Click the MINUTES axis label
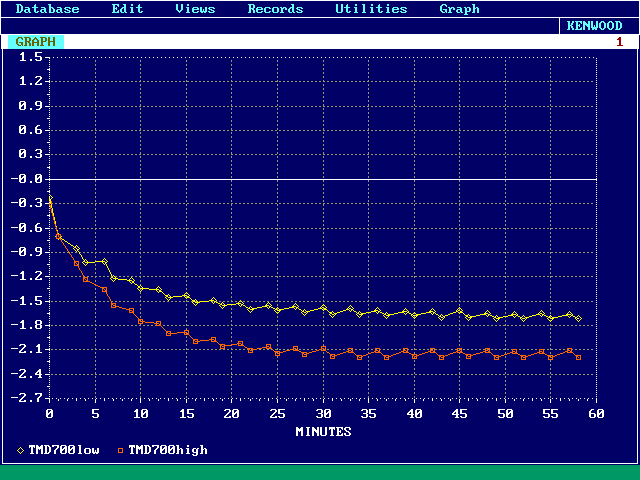This screenshot has width=640, height=480. (x=323, y=432)
